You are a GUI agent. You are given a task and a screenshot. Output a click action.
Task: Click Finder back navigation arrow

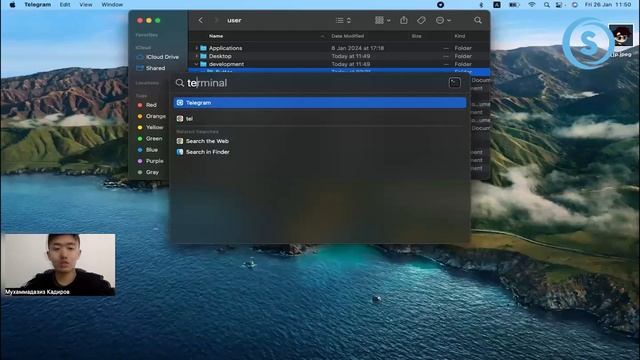tap(200, 20)
